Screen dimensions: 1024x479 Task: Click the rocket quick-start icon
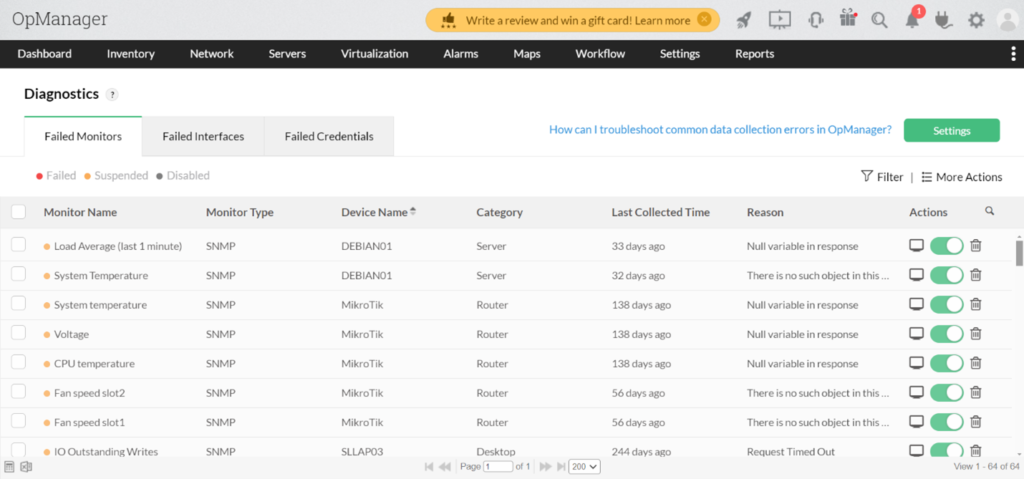click(x=743, y=19)
